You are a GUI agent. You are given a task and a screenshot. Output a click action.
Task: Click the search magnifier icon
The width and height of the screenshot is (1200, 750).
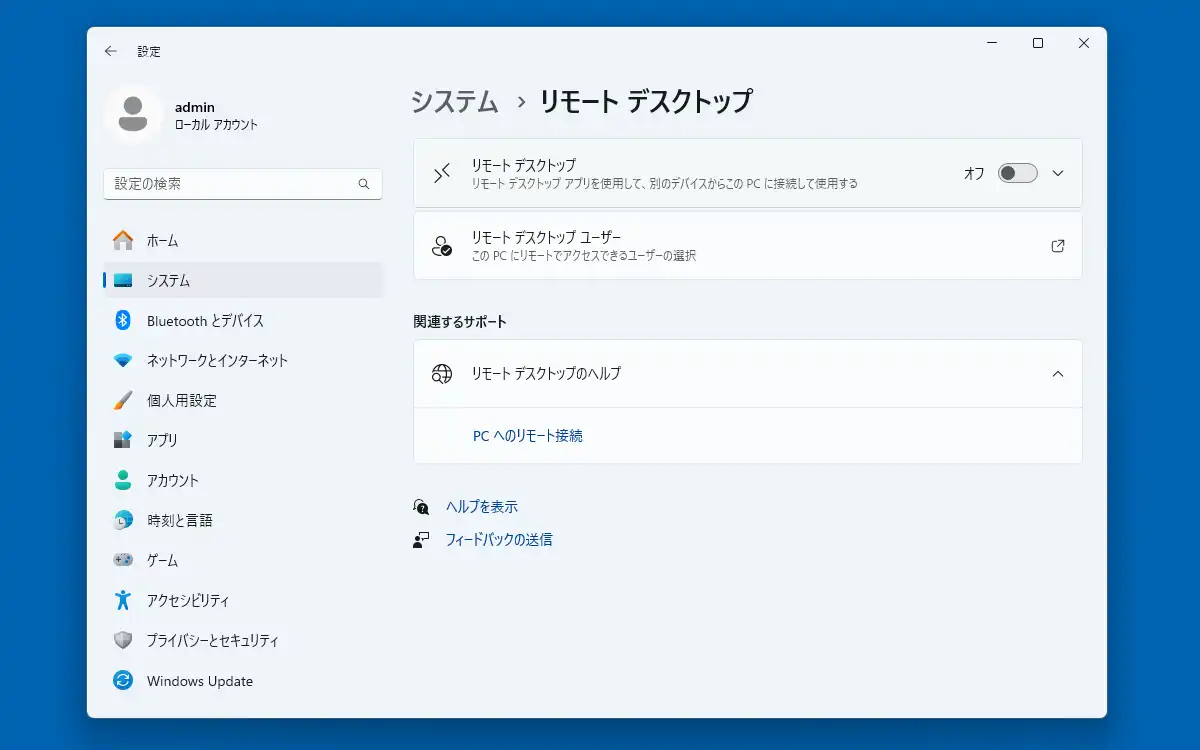coord(364,184)
